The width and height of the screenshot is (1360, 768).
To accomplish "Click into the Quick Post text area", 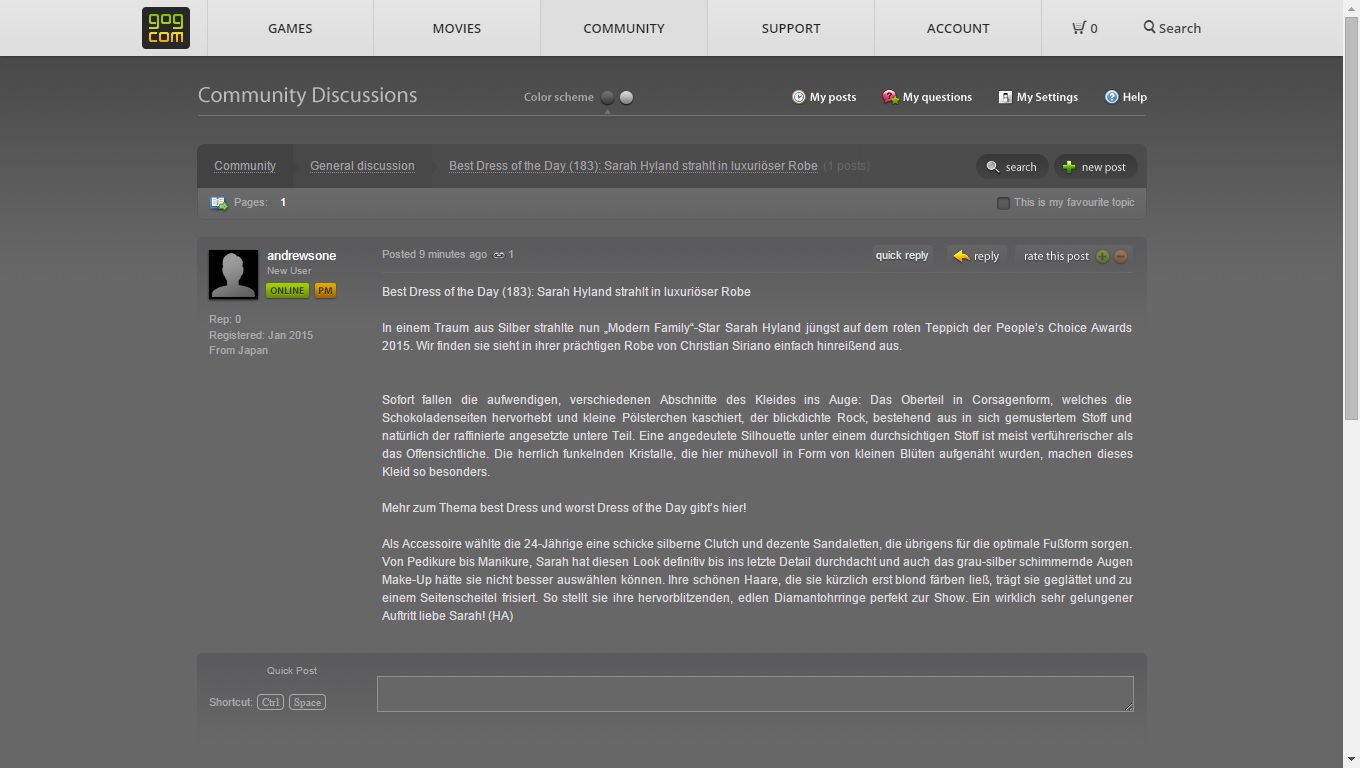I will click(755, 694).
